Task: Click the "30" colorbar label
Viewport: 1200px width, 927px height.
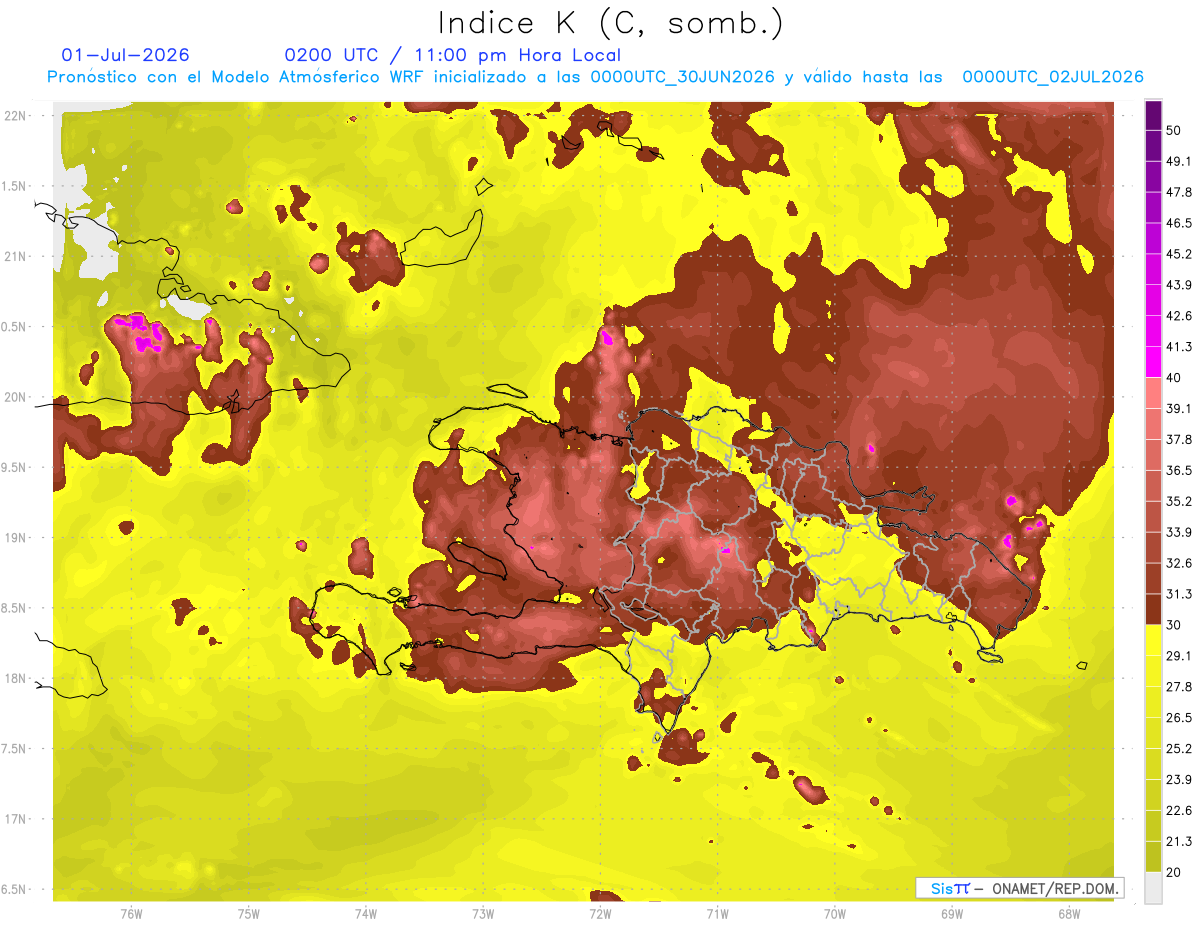Action: (1174, 625)
